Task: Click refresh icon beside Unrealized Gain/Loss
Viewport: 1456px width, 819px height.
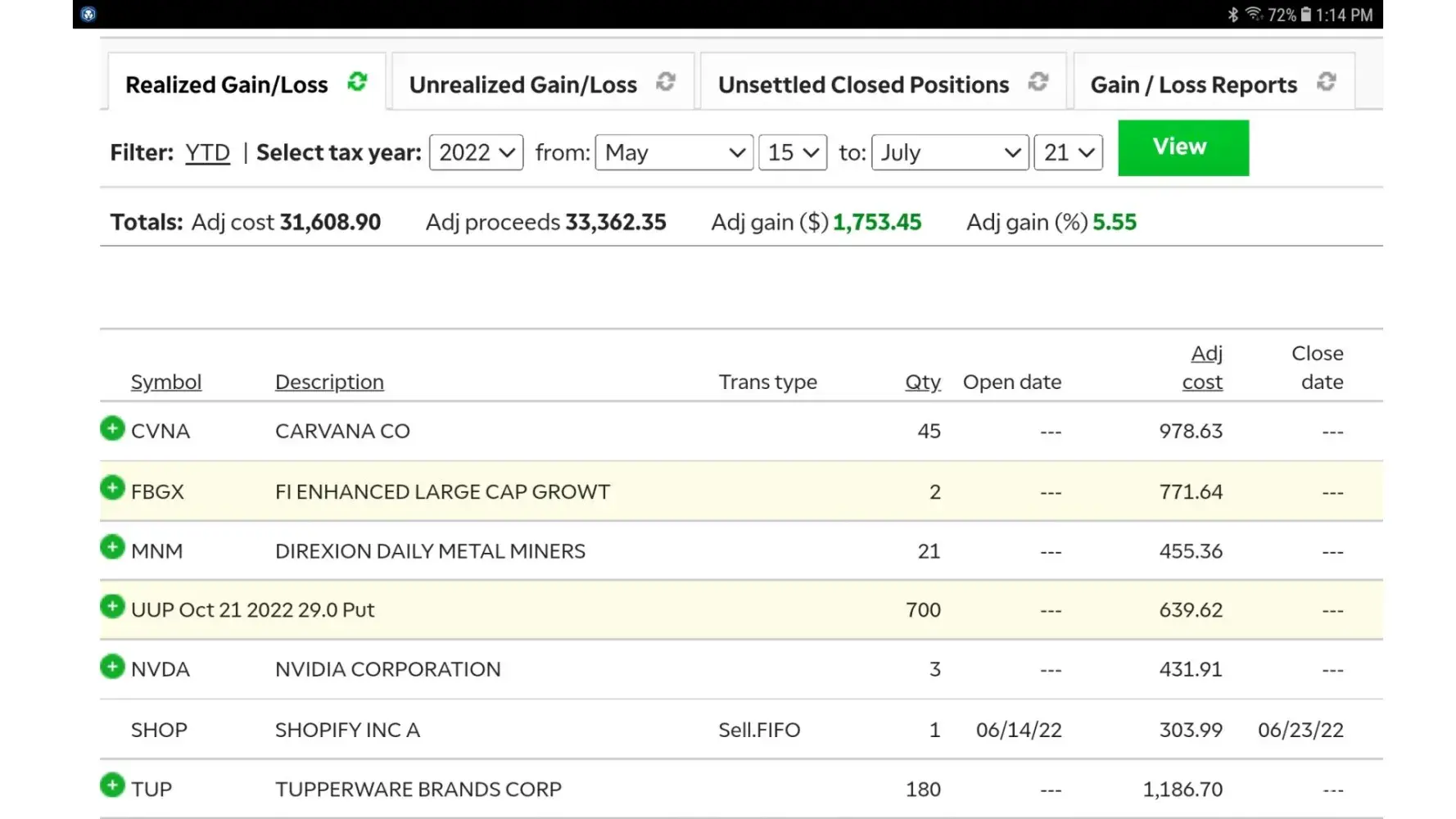Action: pyautogui.click(x=666, y=82)
